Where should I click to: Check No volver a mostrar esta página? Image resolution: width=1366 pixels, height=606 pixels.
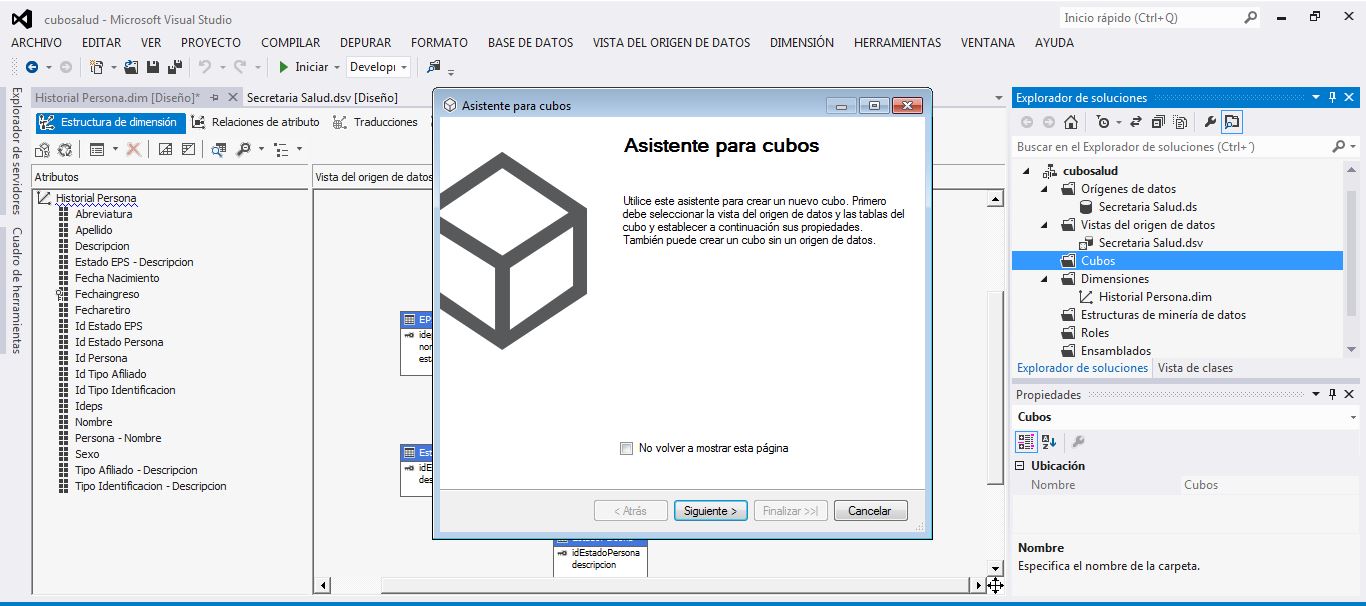tap(628, 449)
